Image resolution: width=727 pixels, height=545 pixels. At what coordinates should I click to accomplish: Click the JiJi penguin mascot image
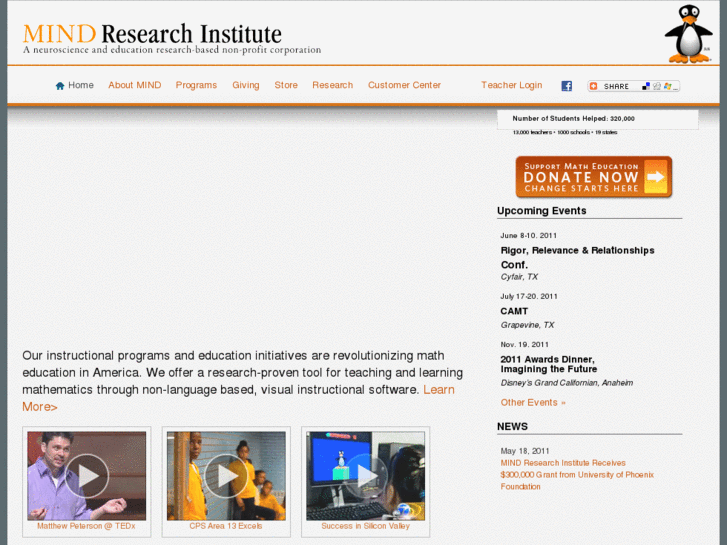[x=689, y=34]
